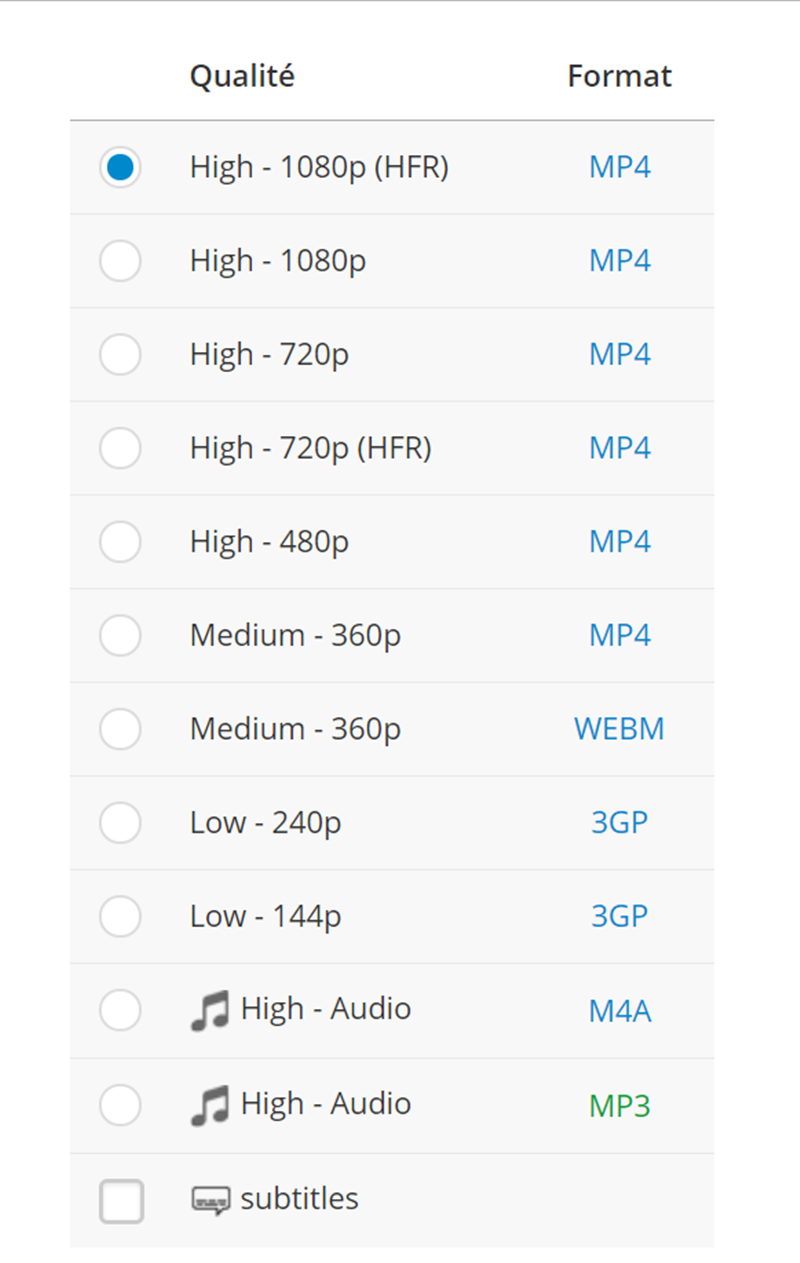Select the High - 480p quality radio
This screenshot has width=800, height=1263.
(x=120, y=542)
